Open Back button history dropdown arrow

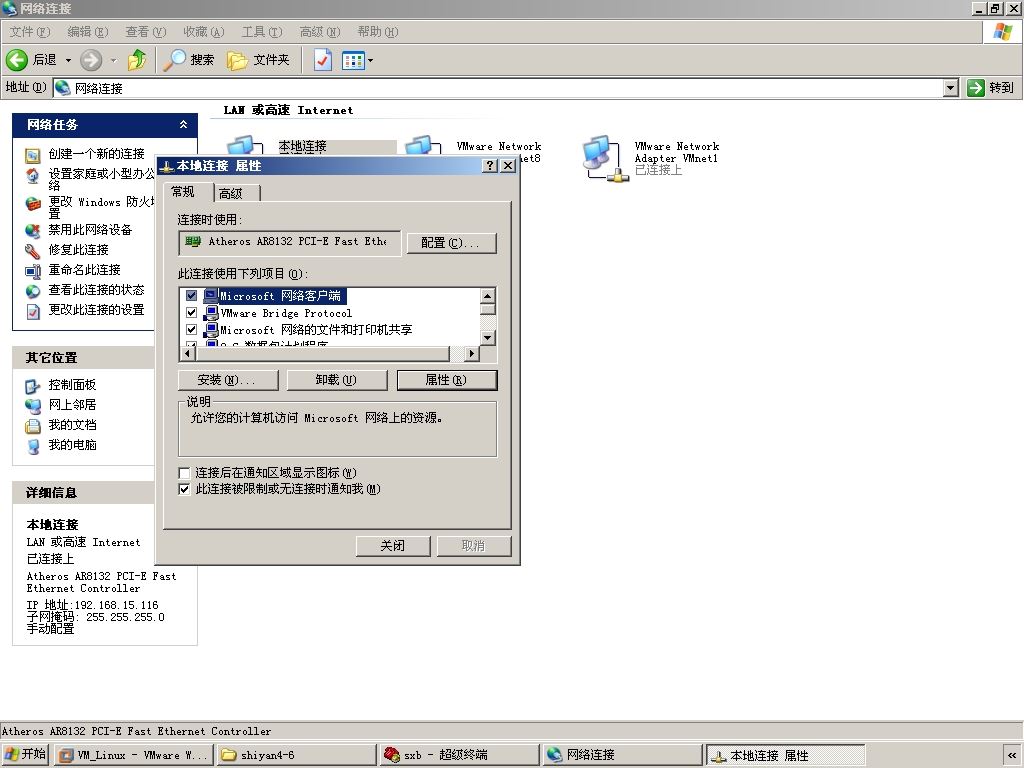68,60
